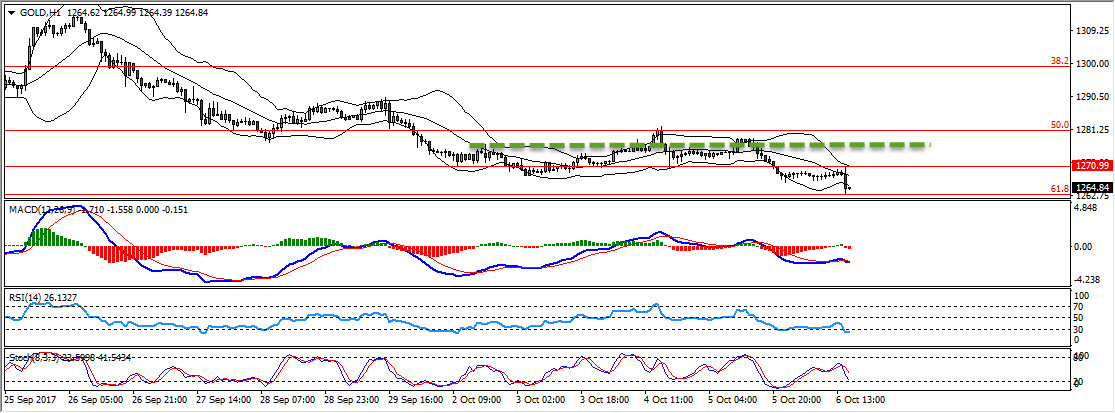The image size is (1115, 413).
Task: Click the 1309.25 price scale value
Action: (x=1090, y=31)
